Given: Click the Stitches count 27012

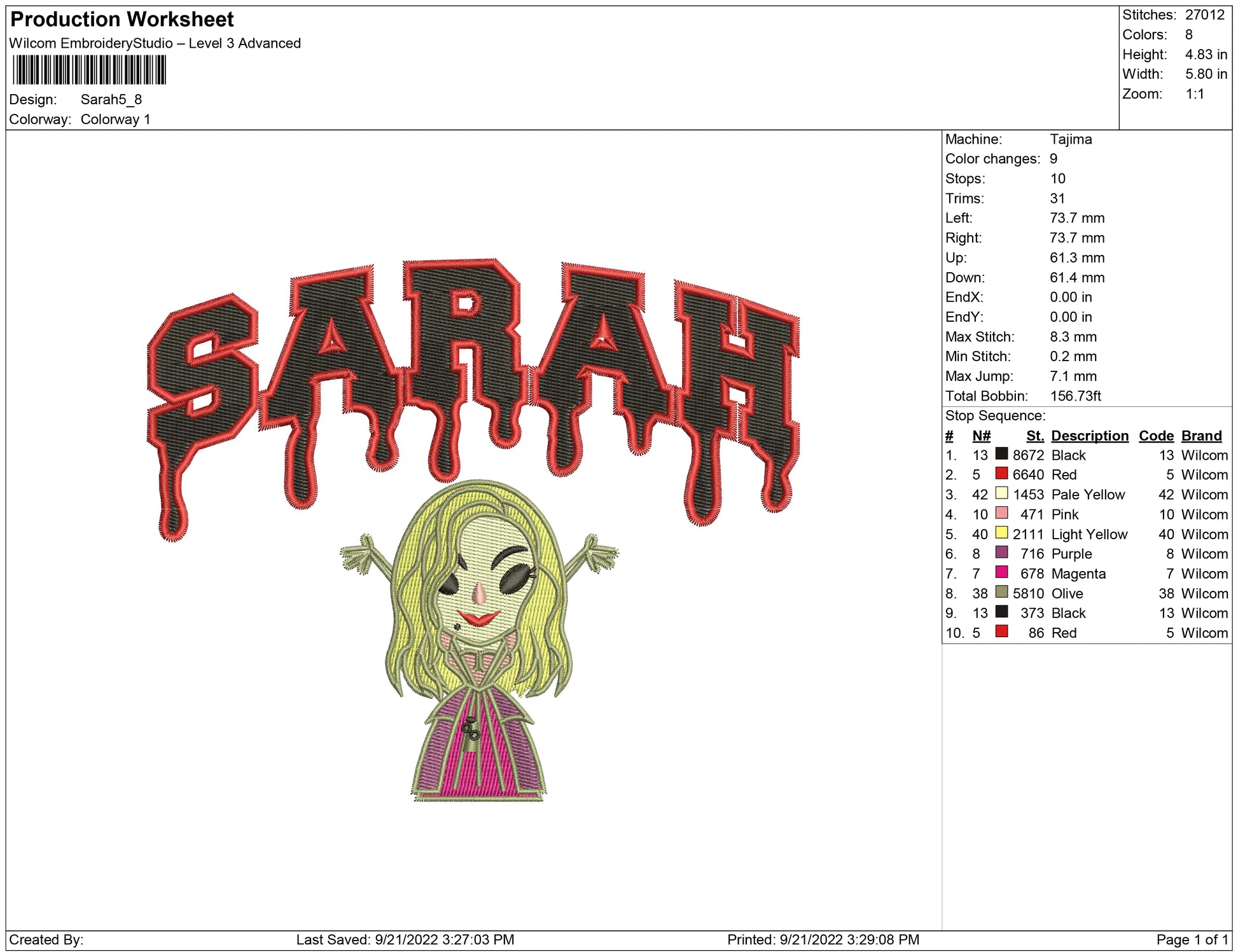Looking at the screenshot, I should (1204, 15).
